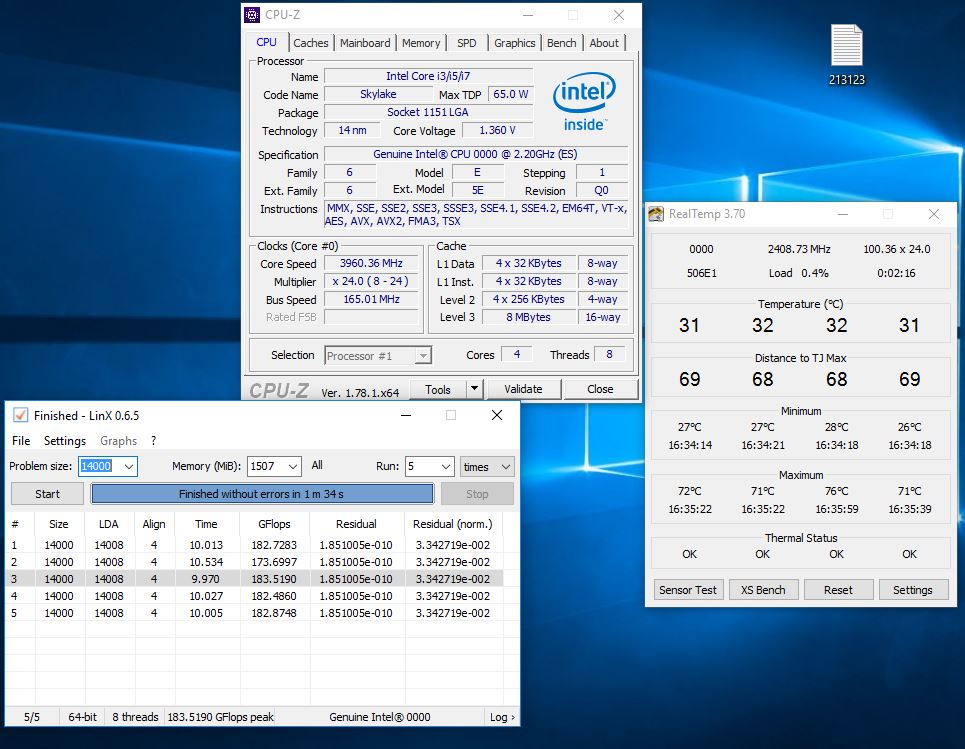Click the Log button in LinX status bar
The height and width of the screenshot is (749, 965).
click(502, 717)
